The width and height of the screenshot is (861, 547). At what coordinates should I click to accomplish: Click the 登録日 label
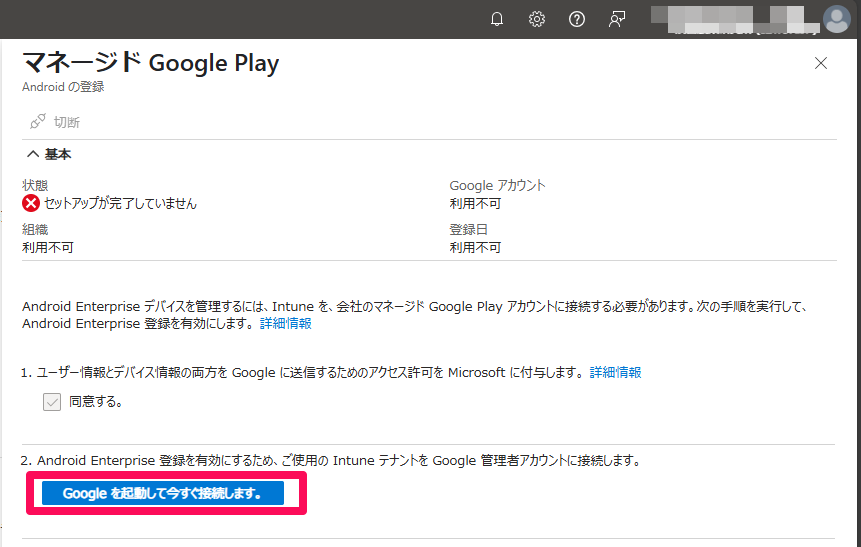pyautogui.click(x=468, y=230)
